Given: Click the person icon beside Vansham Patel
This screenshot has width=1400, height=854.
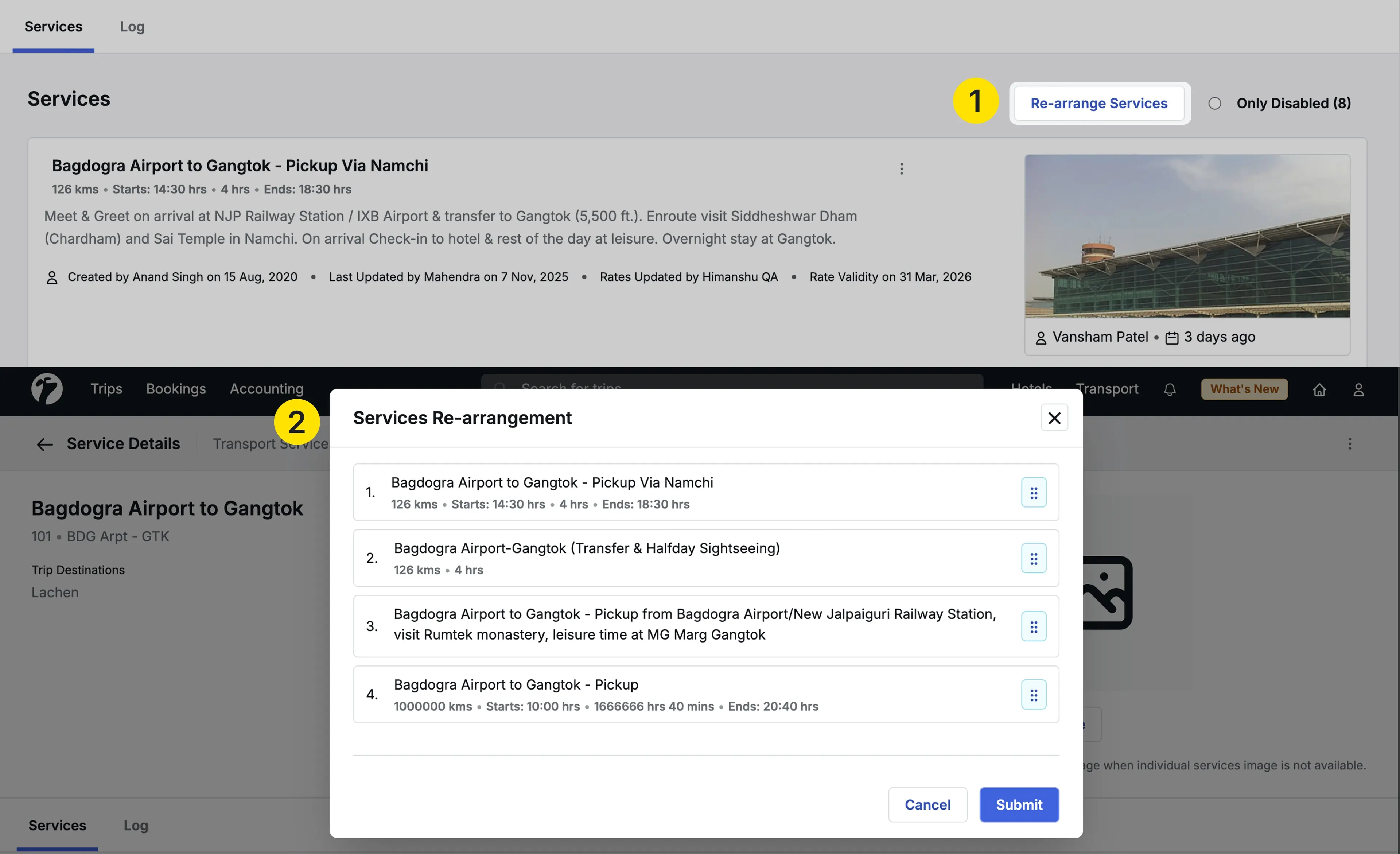Looking at the screenshot, I should click(1042, 337).
